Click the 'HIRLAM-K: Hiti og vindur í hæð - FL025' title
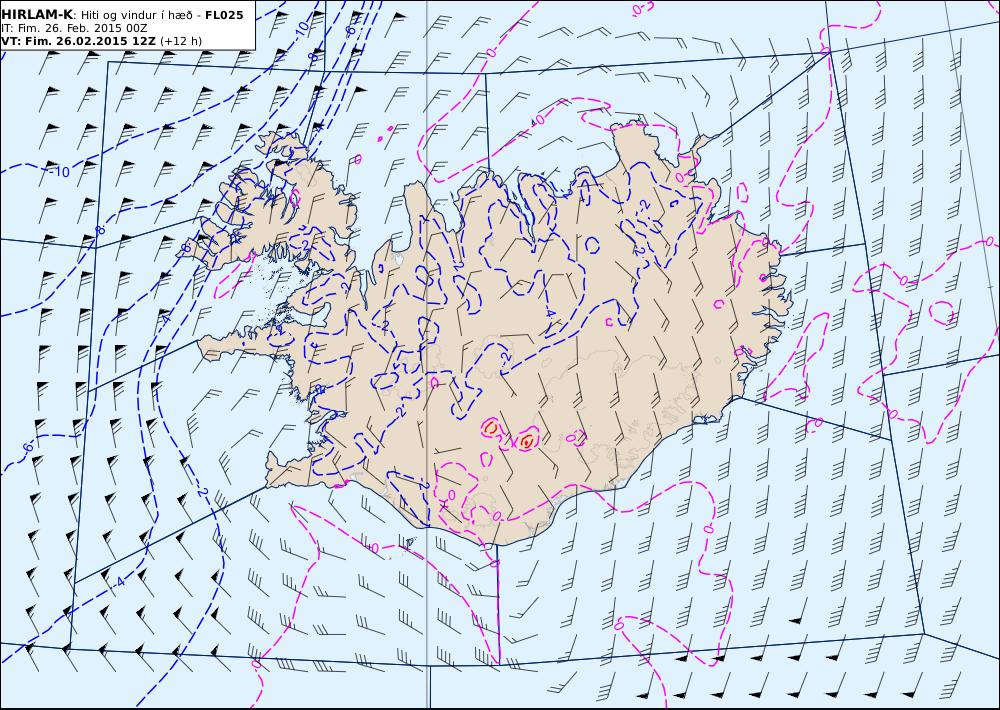 pos(122,15)
